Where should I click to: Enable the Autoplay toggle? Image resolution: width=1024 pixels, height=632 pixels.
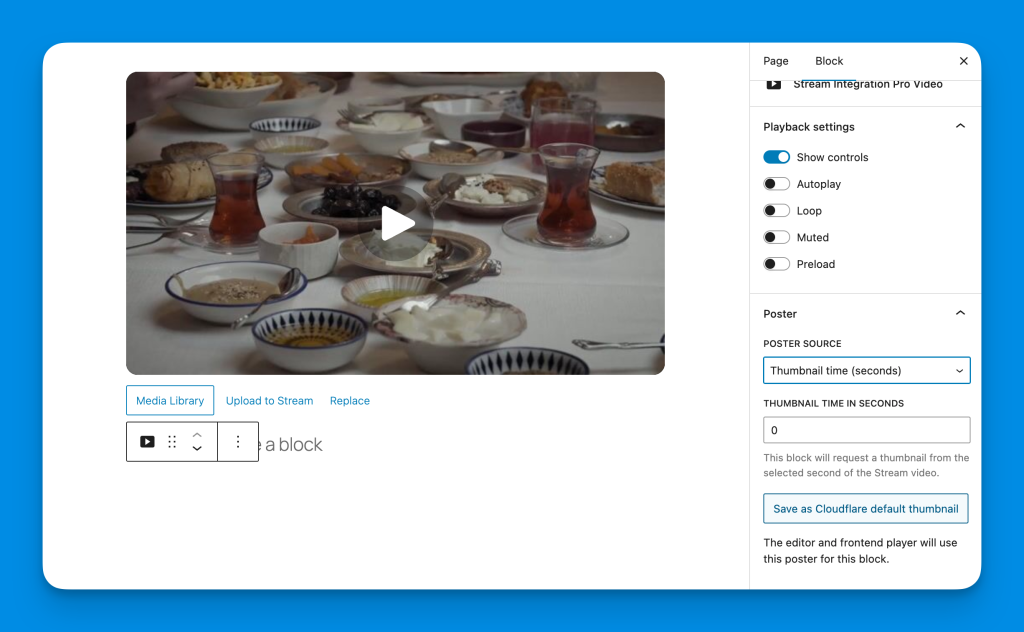777,184
